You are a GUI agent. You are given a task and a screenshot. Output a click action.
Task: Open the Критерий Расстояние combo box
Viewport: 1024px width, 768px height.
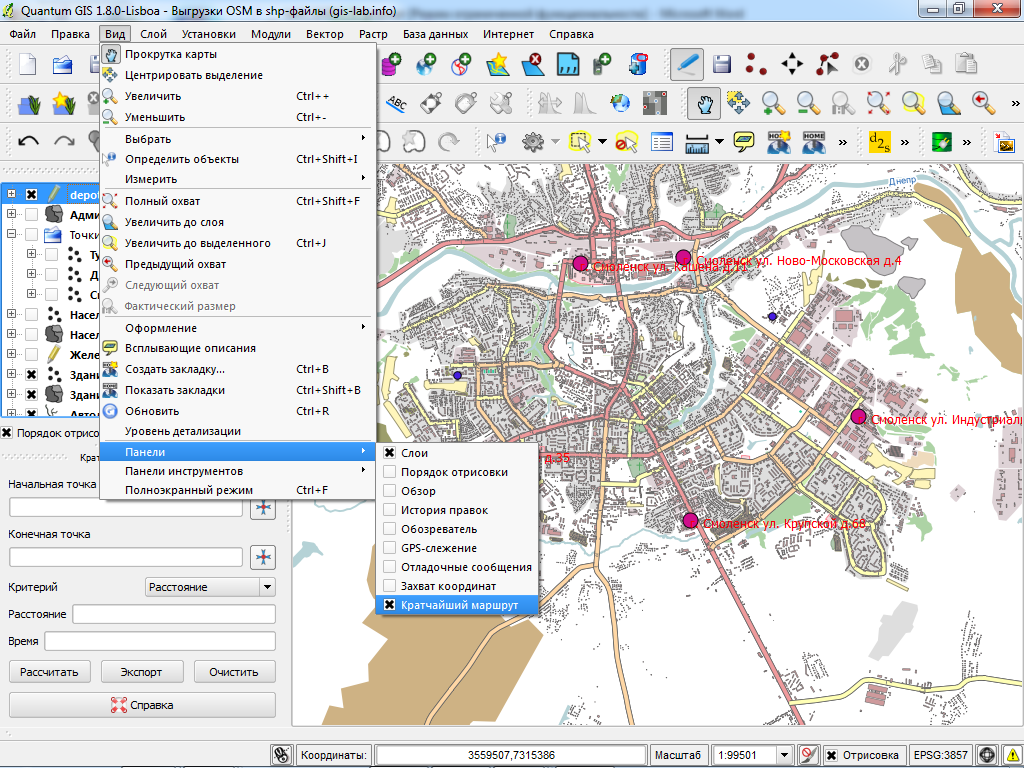(210, 587)
